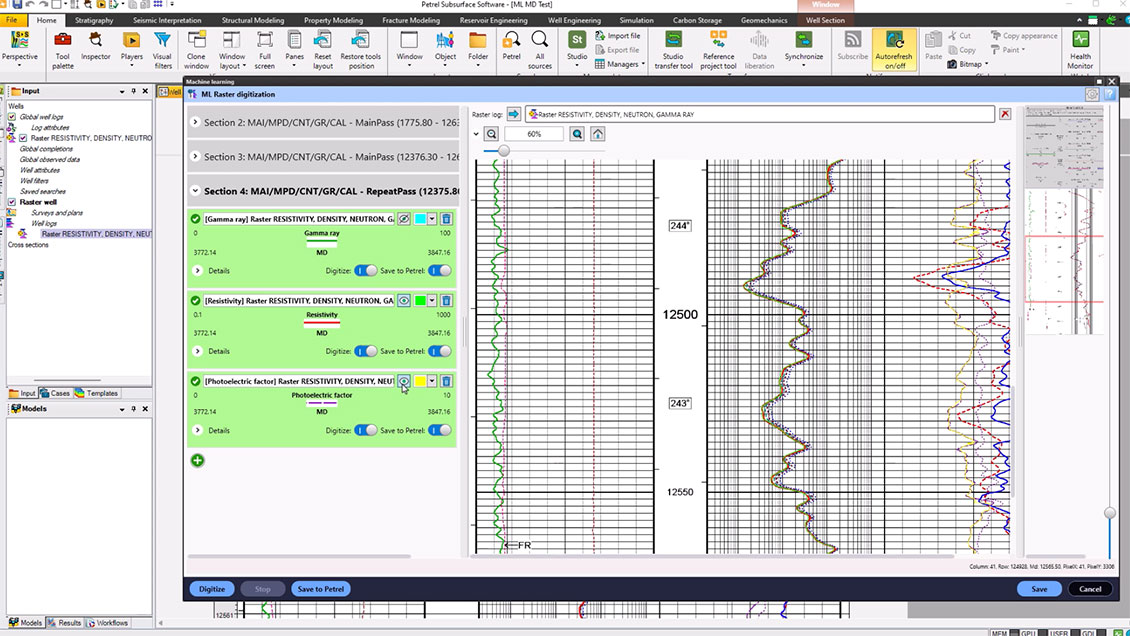1130x636 pixels.
Task: Toggle Autorefresh on/off button
Action: tap(894, 49)
